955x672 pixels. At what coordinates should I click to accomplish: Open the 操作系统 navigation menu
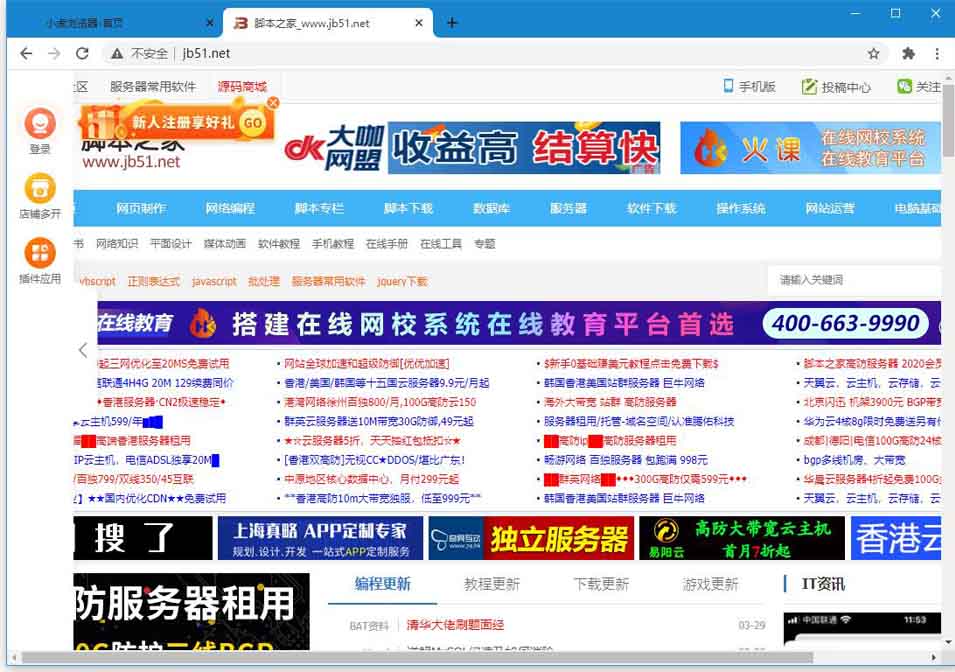(741, 208)
